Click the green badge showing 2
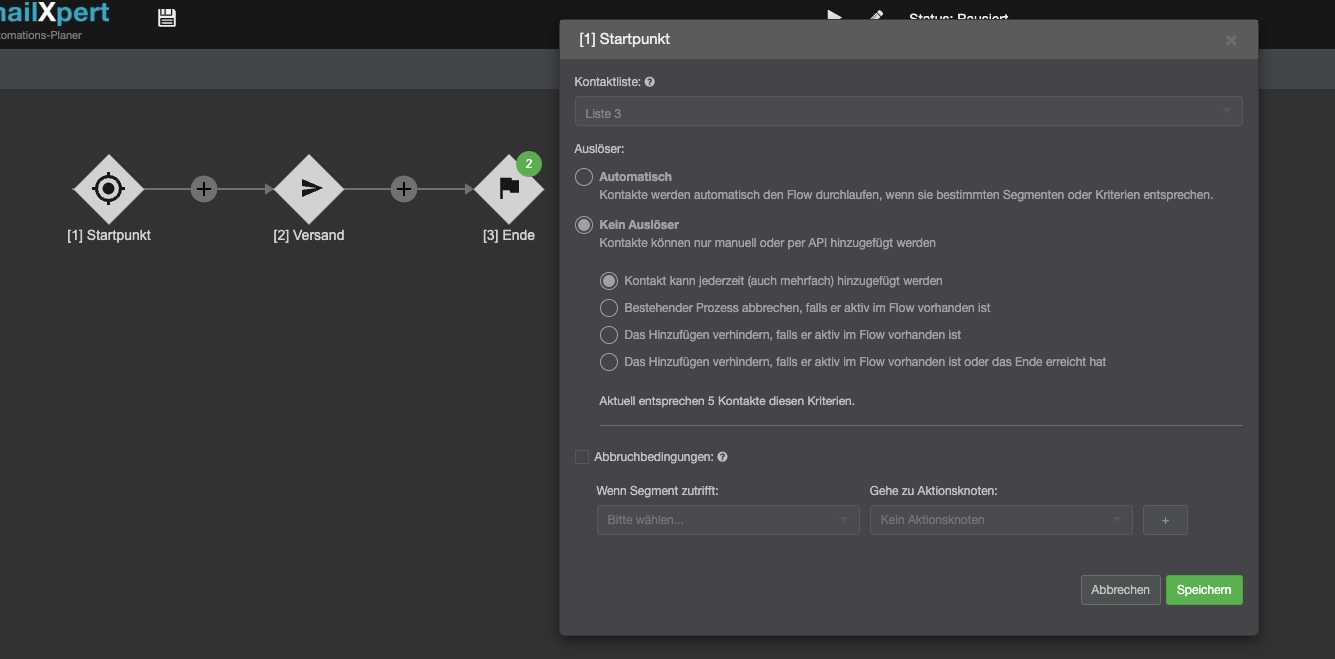1335x659 pixels. tap(529, 164)
